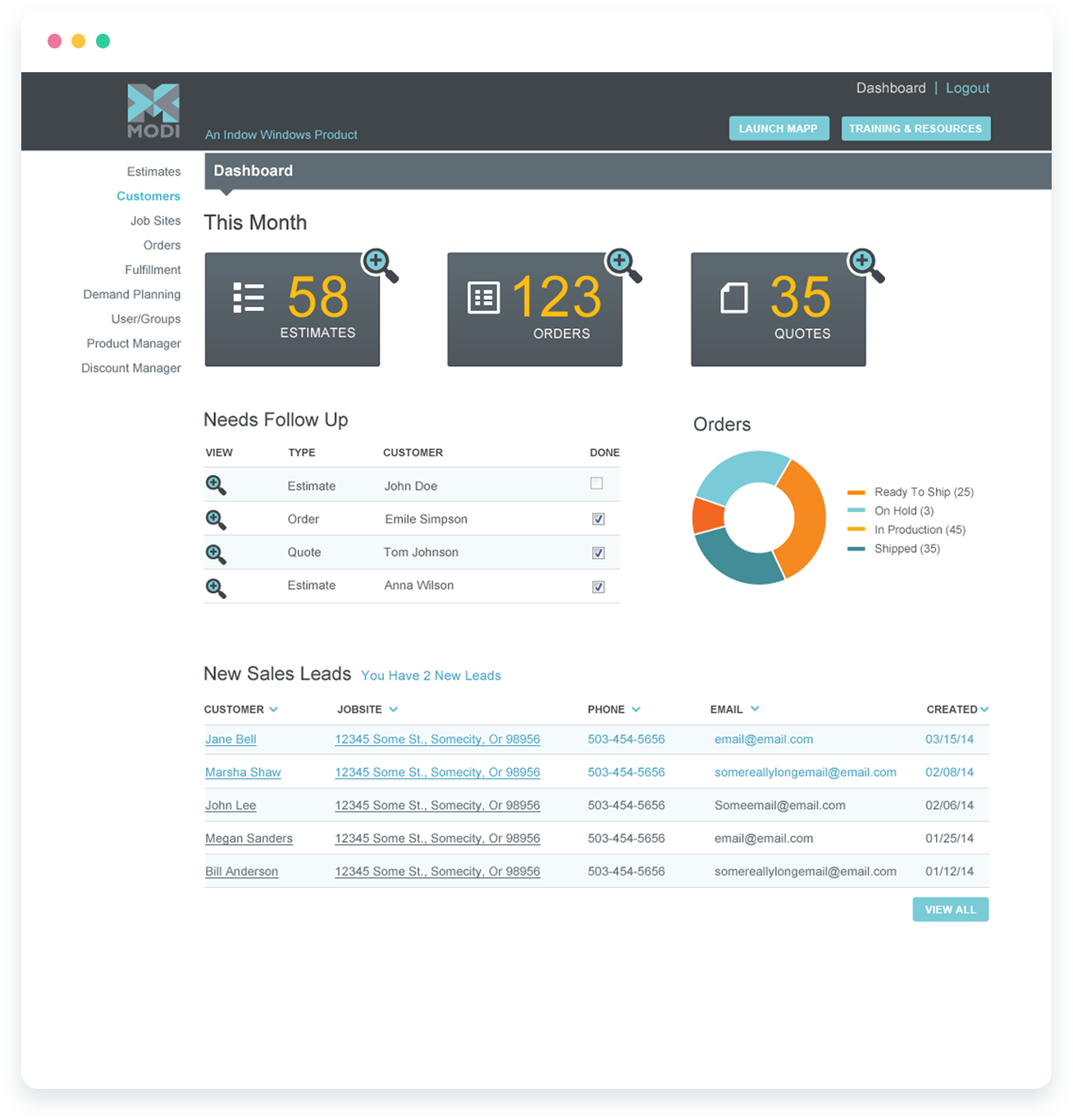Viewport: 1073px width, 1120px height.
Task: Click the magnifier icon on Orders tile
Action: (623, 264)
